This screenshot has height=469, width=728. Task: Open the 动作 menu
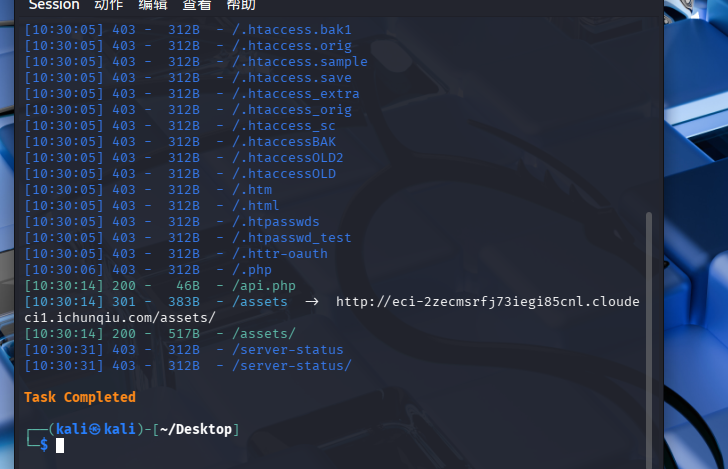click(108, 5)
